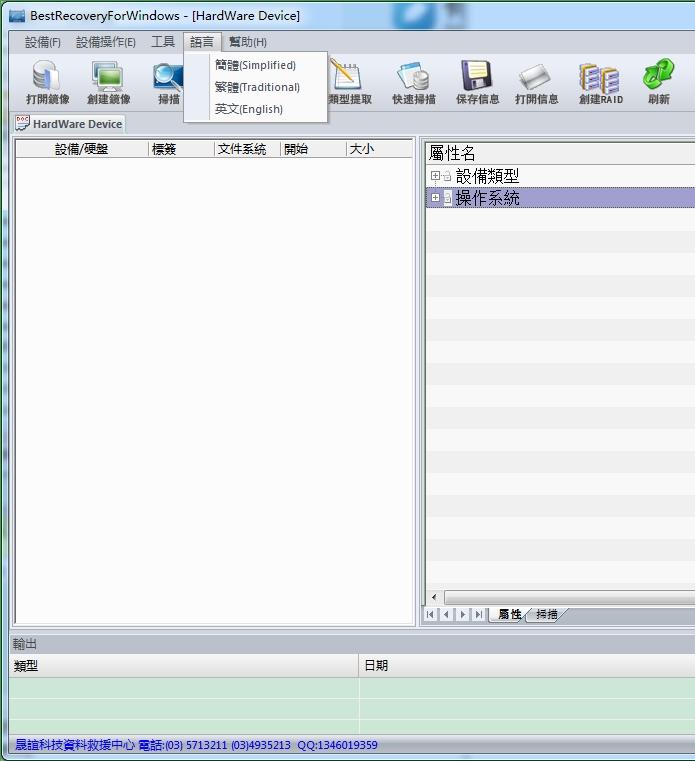
Task: Click the QQ:1346019359 status bar text
Action: 337,745
